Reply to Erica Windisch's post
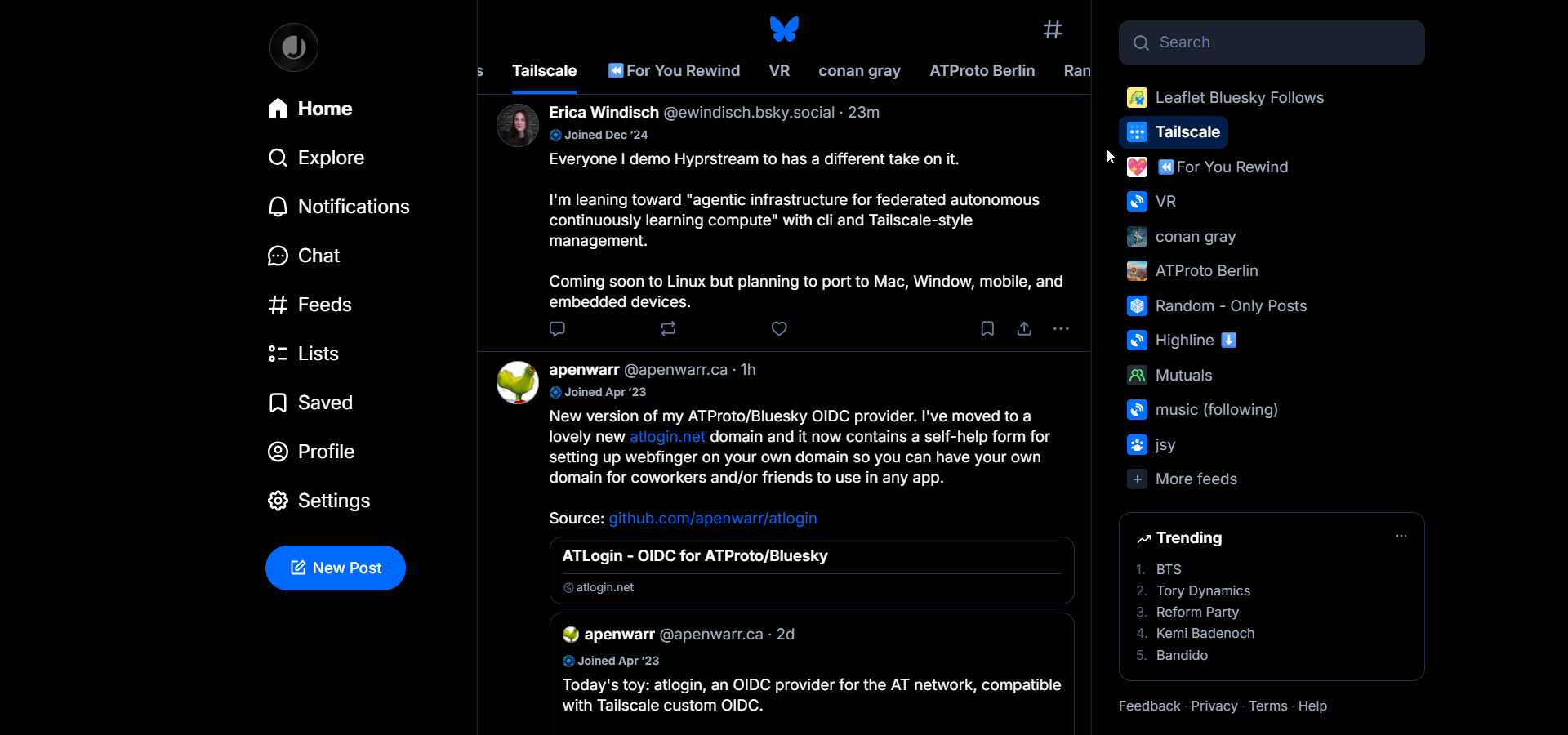 pyautogui.click(x=558, y=328)
